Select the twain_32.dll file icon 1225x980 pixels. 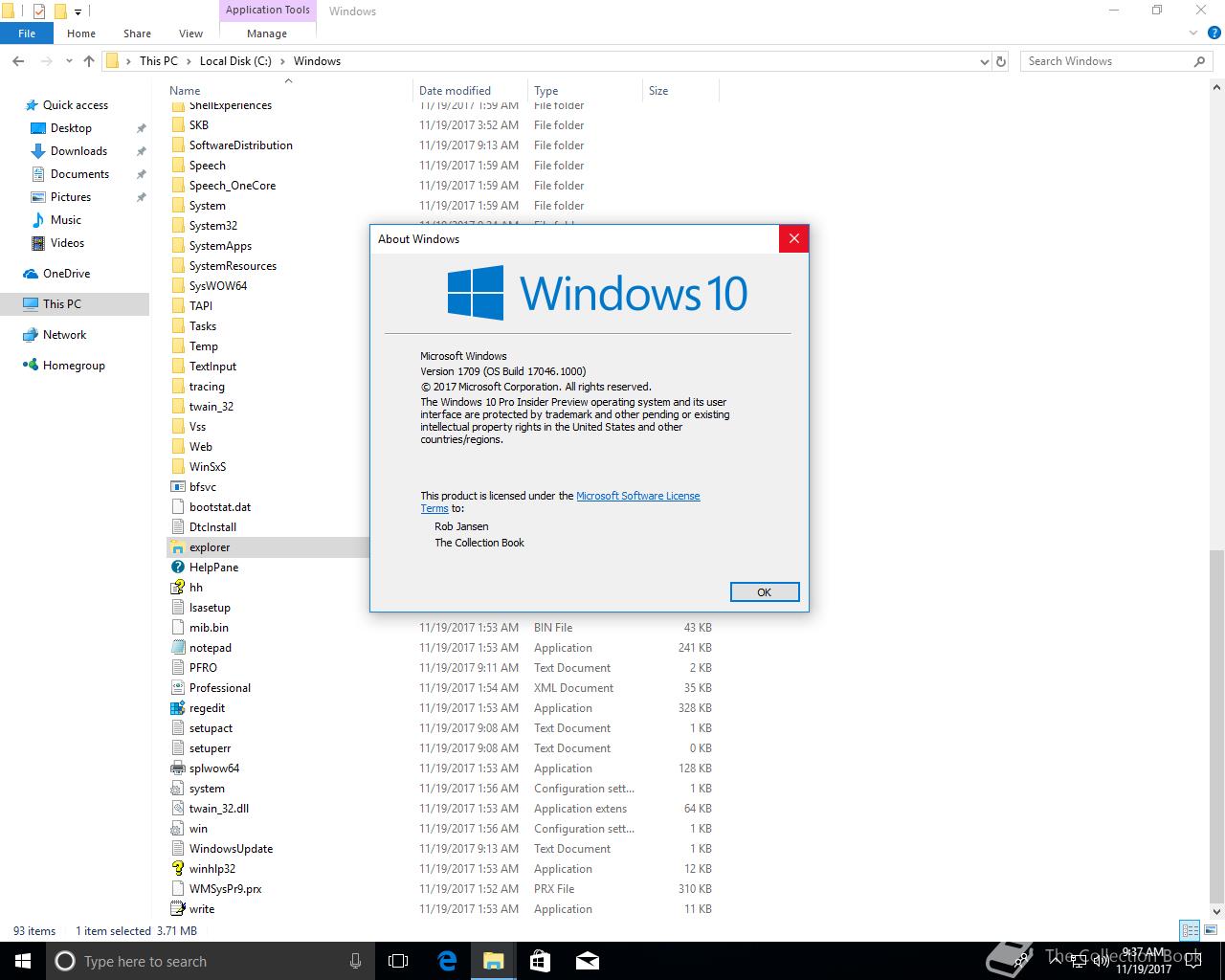(x=177, y=809)
